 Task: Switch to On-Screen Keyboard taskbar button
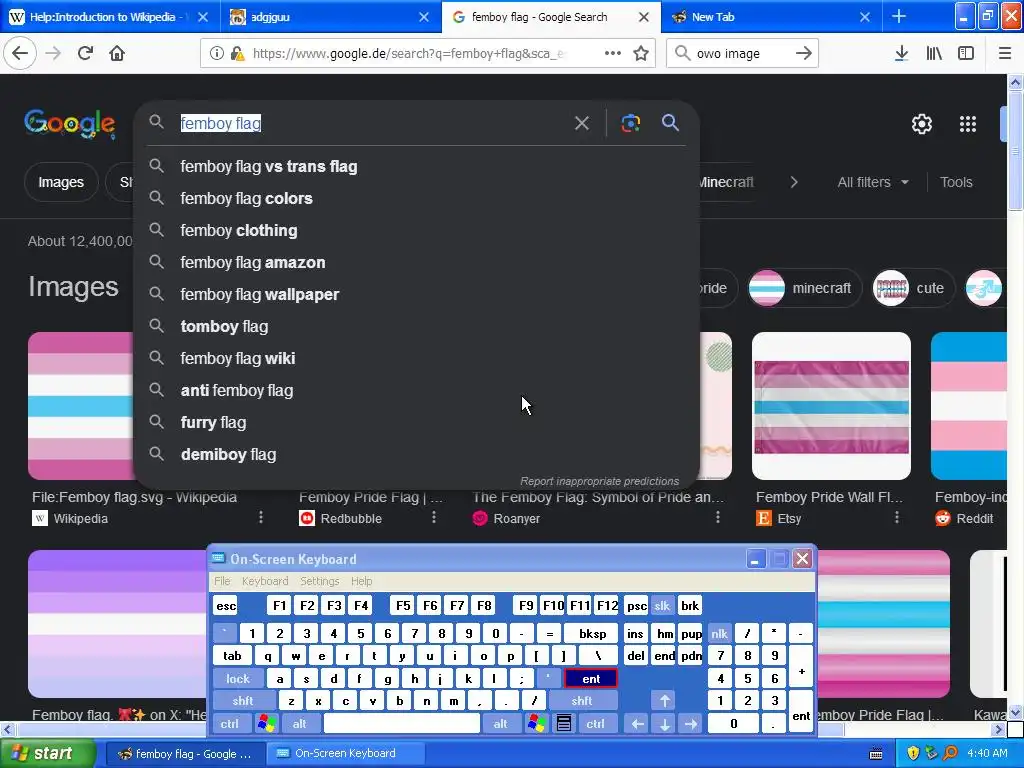pos(345,753)
